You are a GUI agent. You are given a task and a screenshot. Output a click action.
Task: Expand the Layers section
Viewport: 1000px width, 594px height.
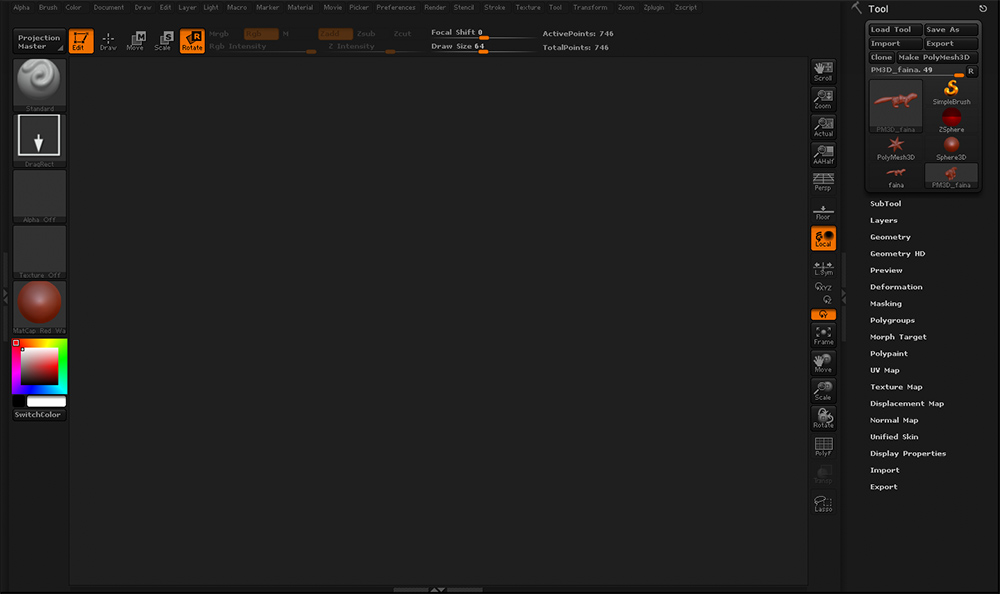(x=884, y=220)
